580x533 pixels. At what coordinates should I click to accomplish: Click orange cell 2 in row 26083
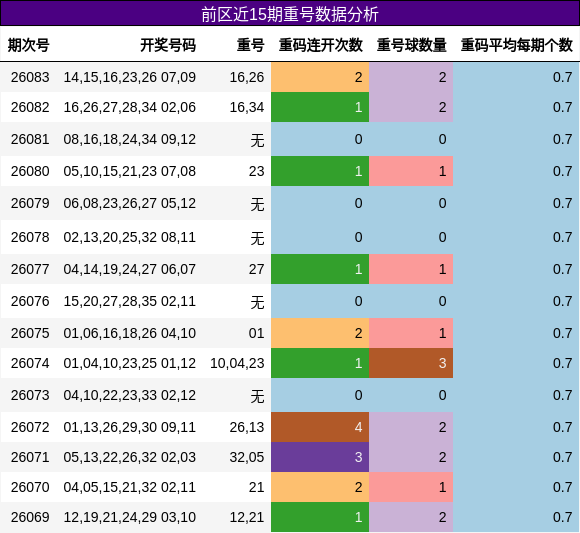point(320,77)
